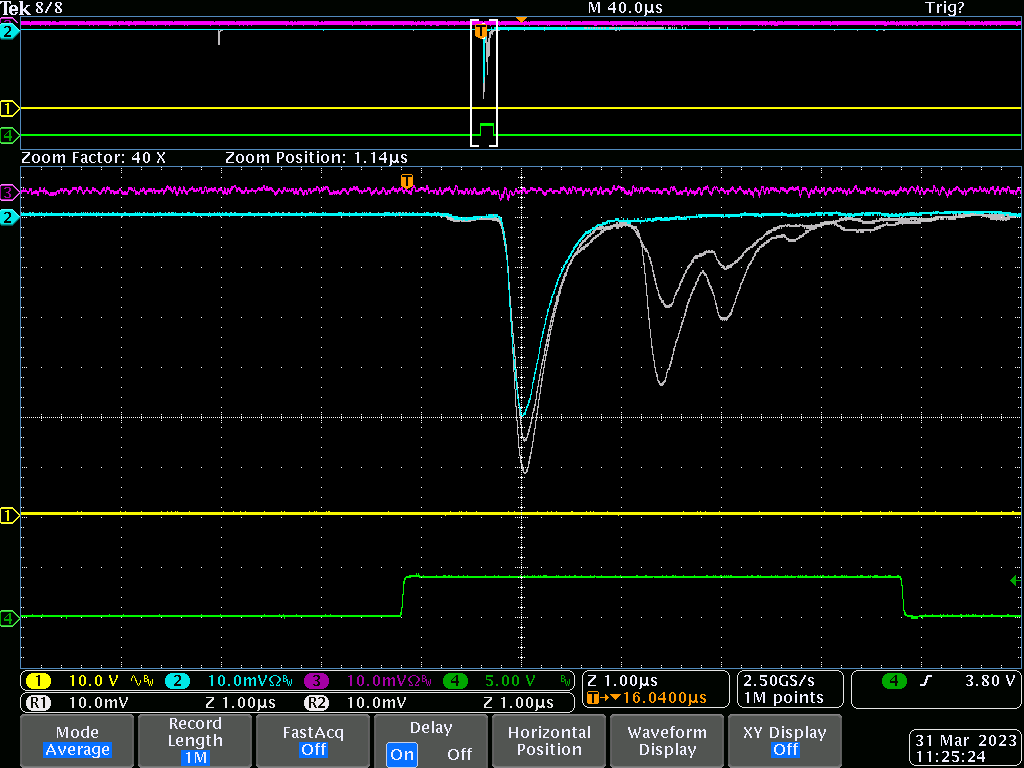Click the R1 reference waveform badge
The height and width of the screenshot is (768, 1024).
pyautogui.click(x=37, y=702)
